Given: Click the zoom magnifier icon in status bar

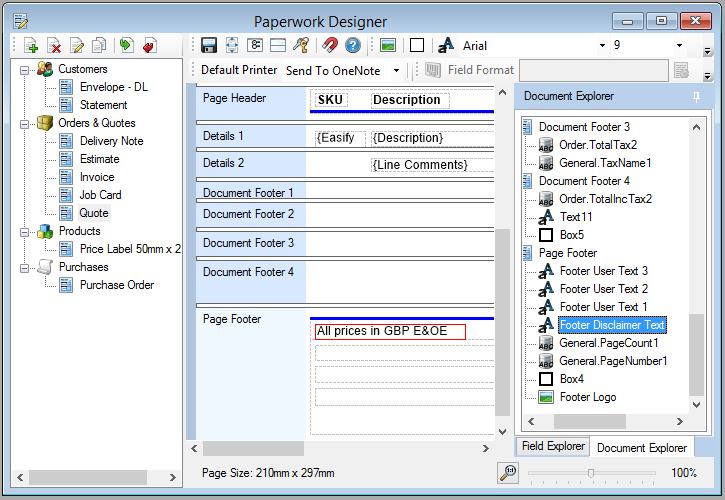Looking at the screenshot, I should (x=508, y=473).
